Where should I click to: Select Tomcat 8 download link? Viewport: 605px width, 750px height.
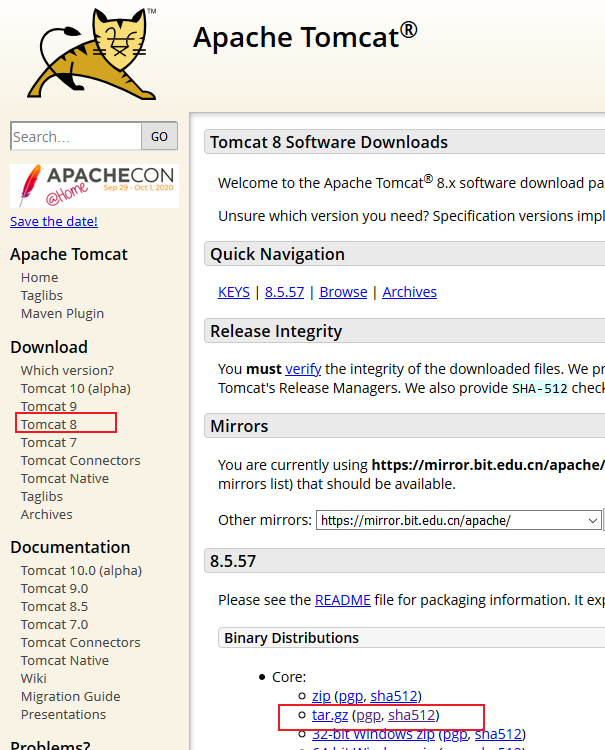[x=48, y=424]
